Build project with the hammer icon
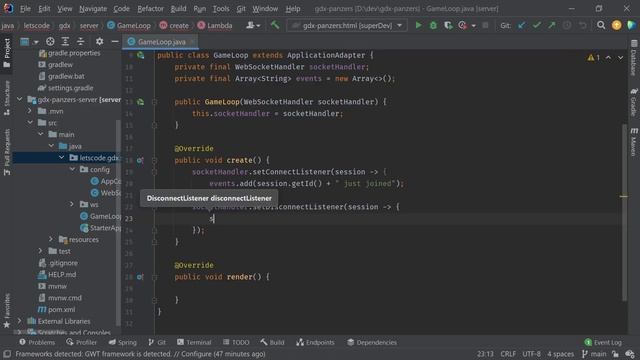Screen dimensions: 640x360 pos(275,25)
